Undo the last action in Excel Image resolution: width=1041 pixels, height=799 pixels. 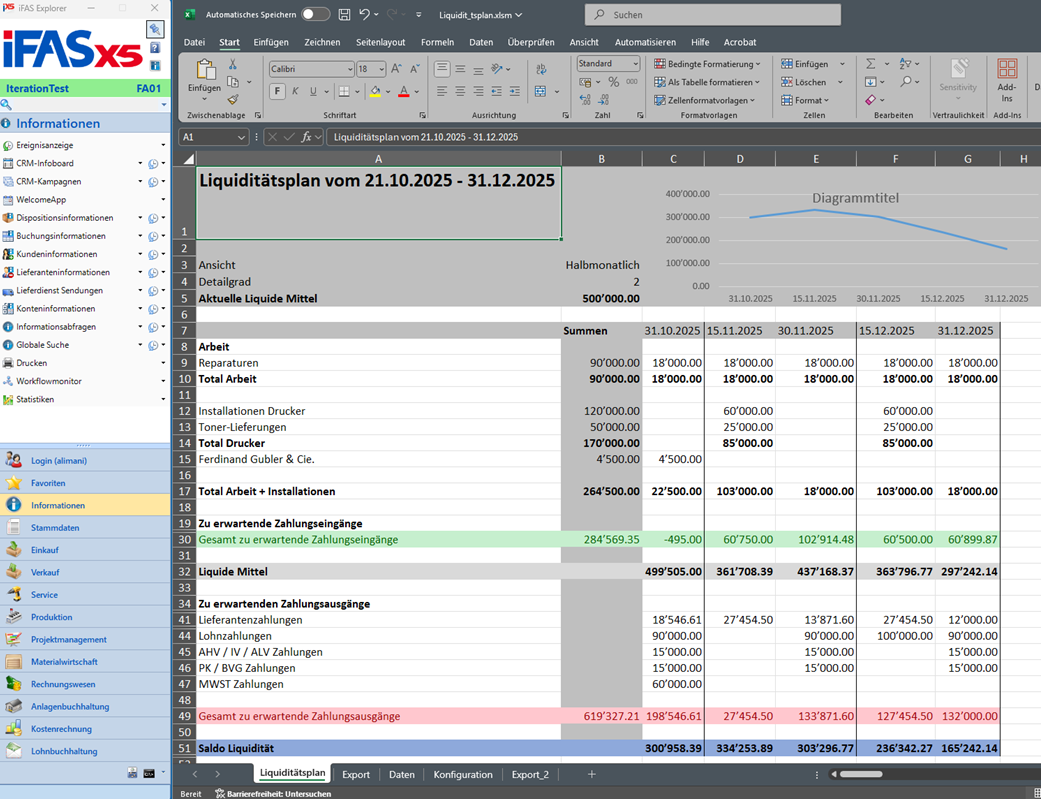[x=364, y=15]
